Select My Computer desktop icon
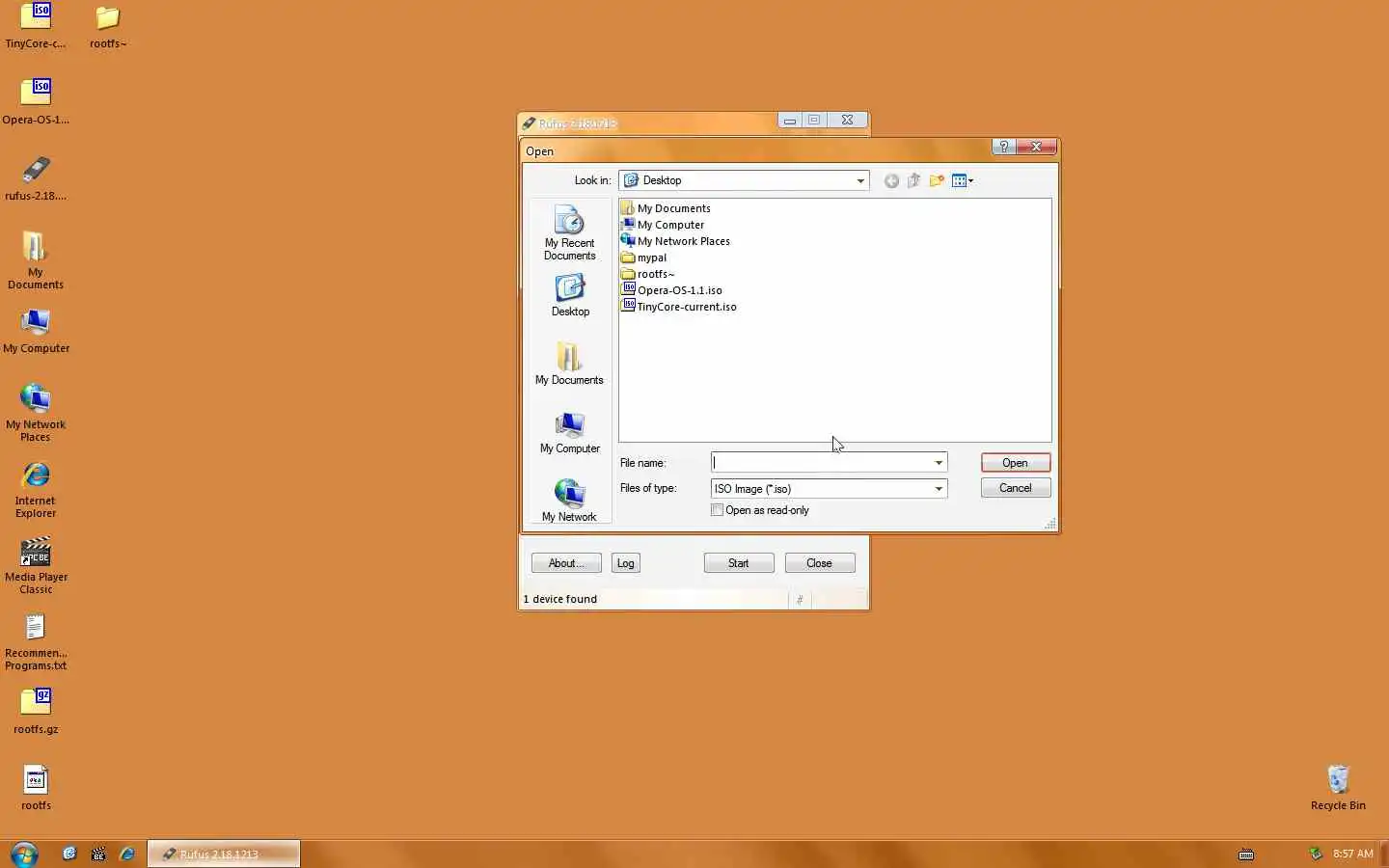1389x868 pixels. (36, 331)
